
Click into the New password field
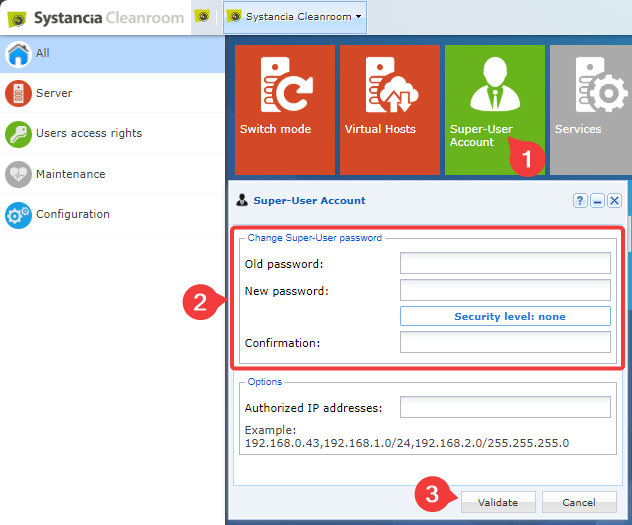point(505,290)
